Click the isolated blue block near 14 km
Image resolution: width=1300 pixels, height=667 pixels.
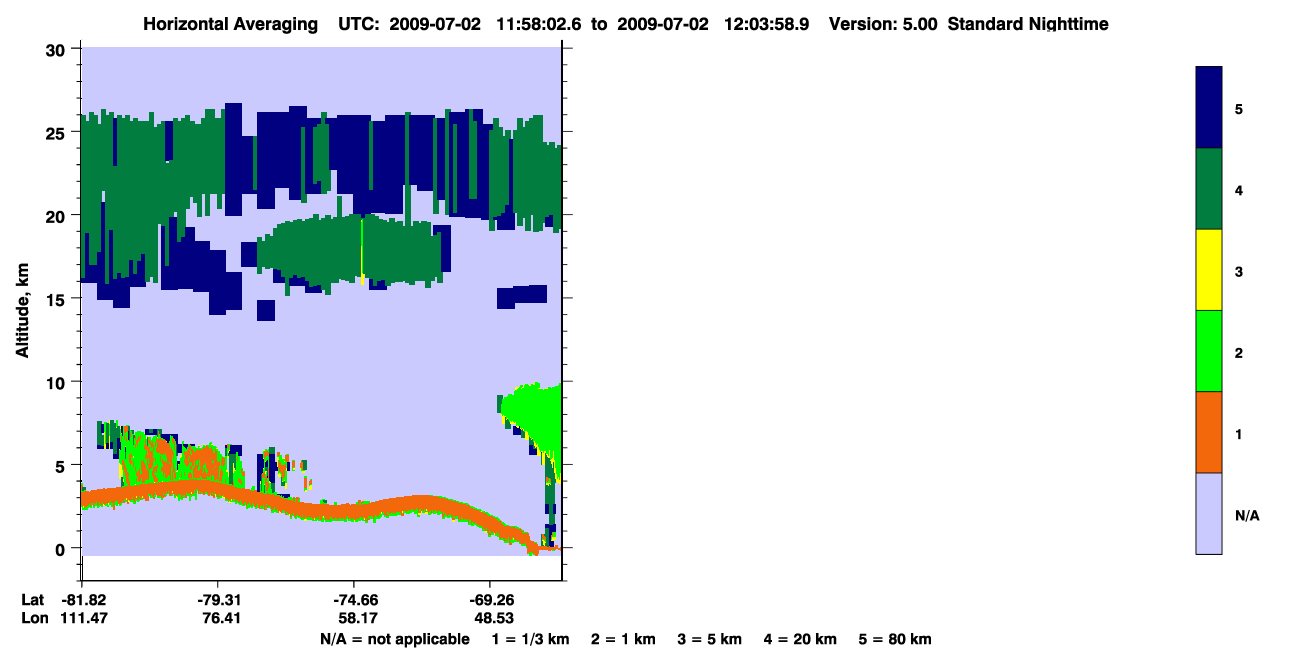[265, 310]
